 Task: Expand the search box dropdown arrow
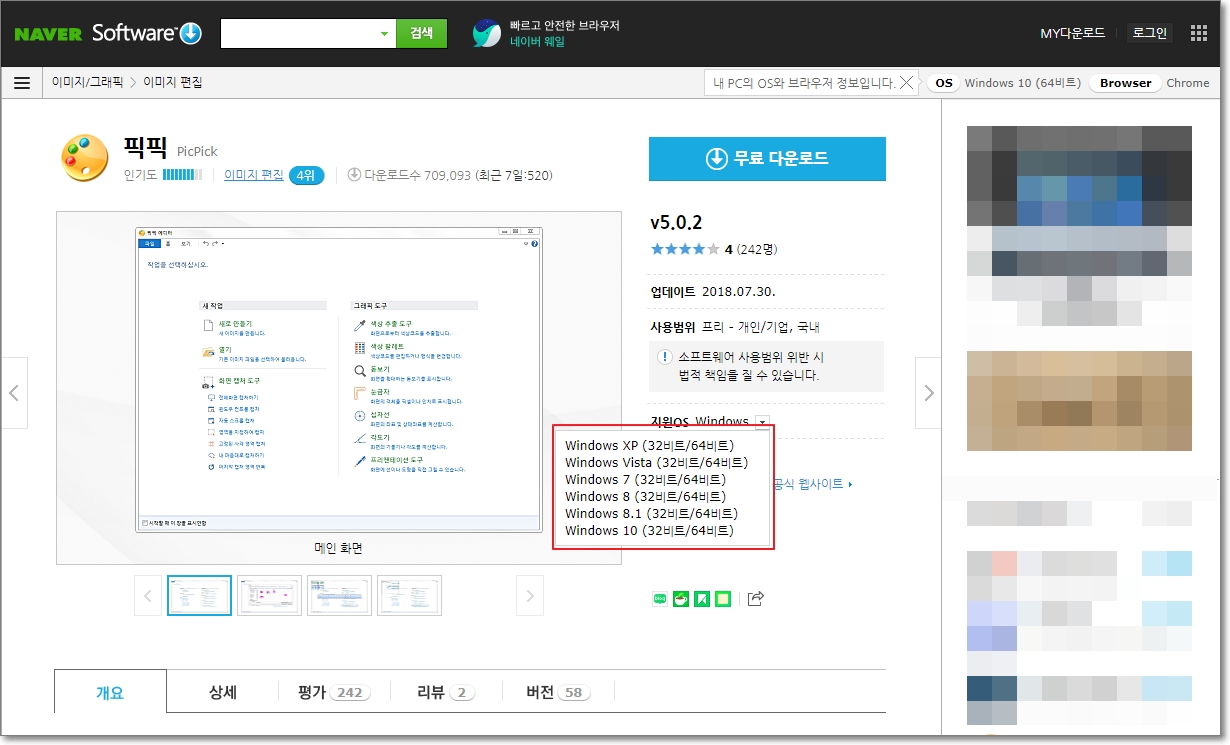click(384, 34)
